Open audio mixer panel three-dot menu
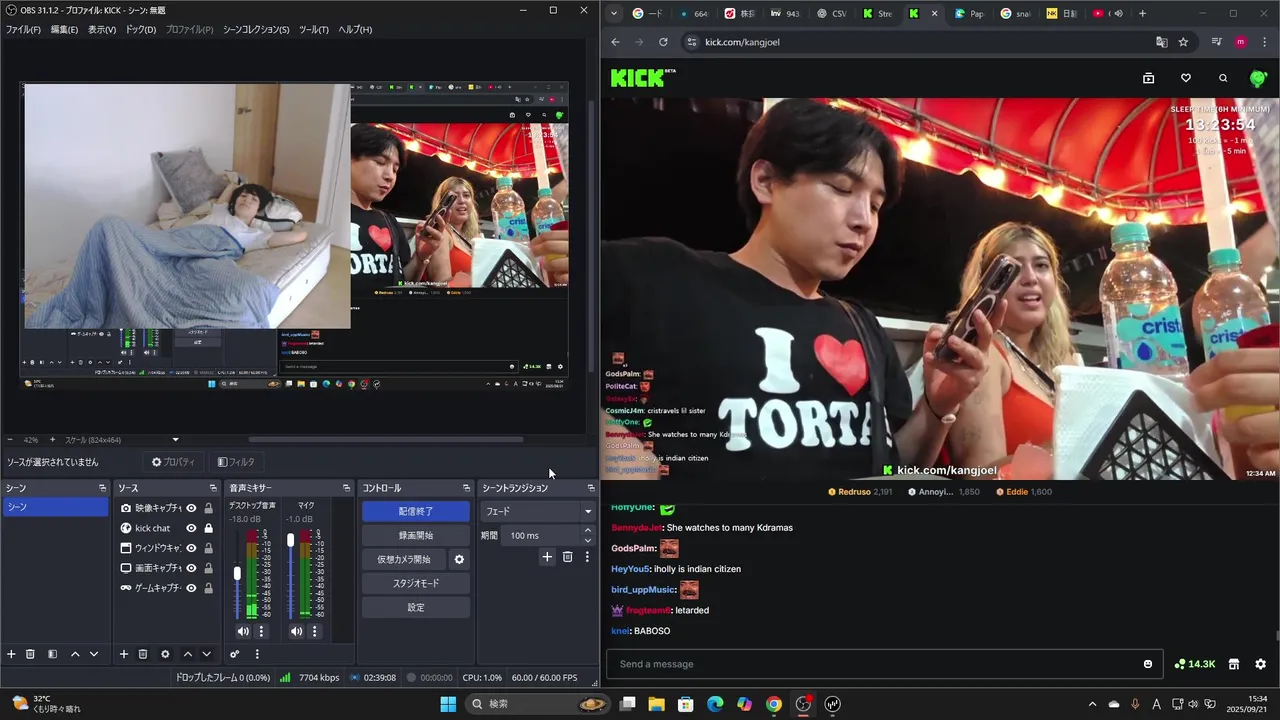Screen dimensions: 1280x720 tap(257, 654)
